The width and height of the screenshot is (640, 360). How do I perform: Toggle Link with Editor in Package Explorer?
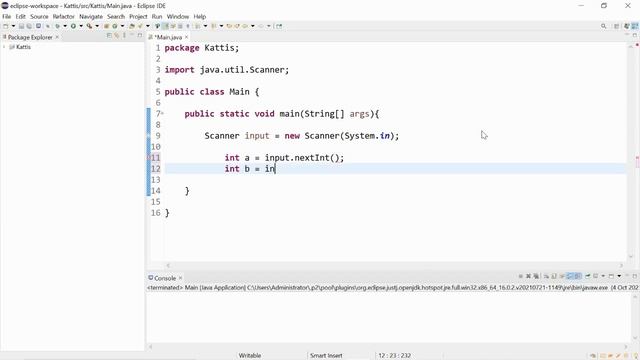click(116, 36)
